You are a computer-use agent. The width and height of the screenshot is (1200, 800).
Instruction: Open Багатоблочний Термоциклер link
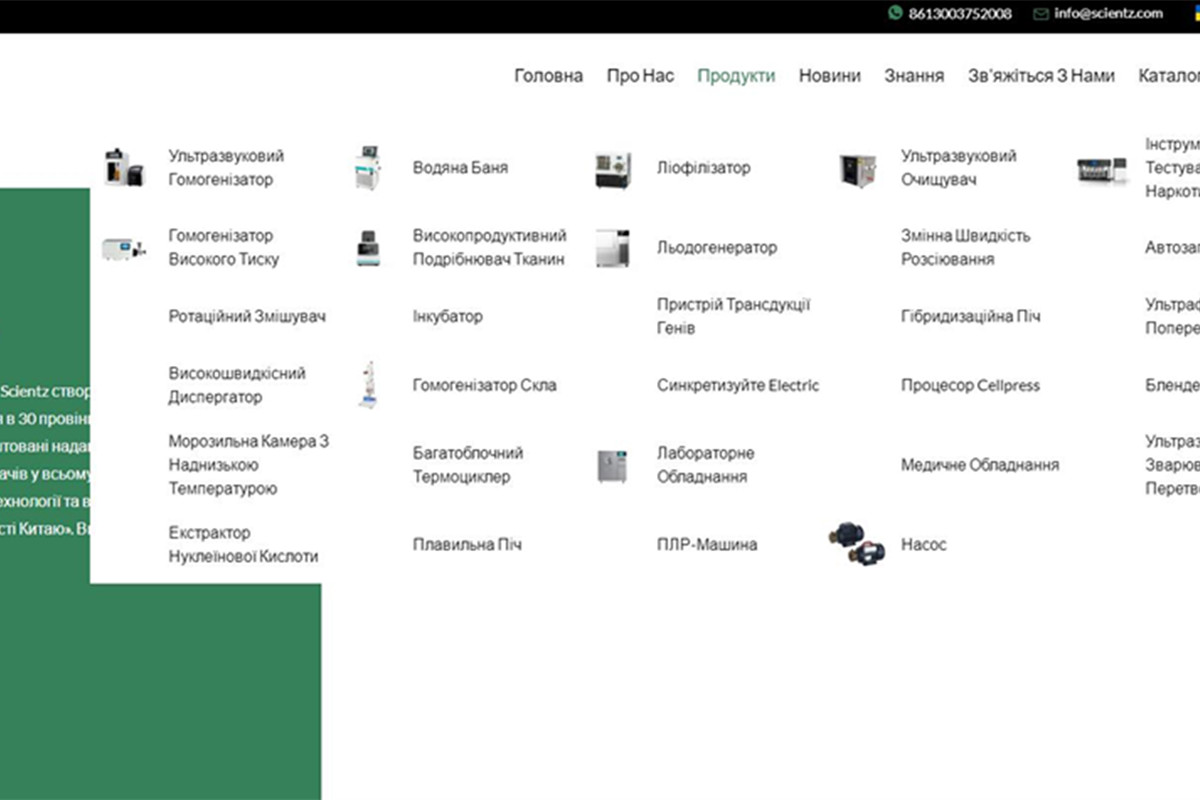tap(468, 465)
